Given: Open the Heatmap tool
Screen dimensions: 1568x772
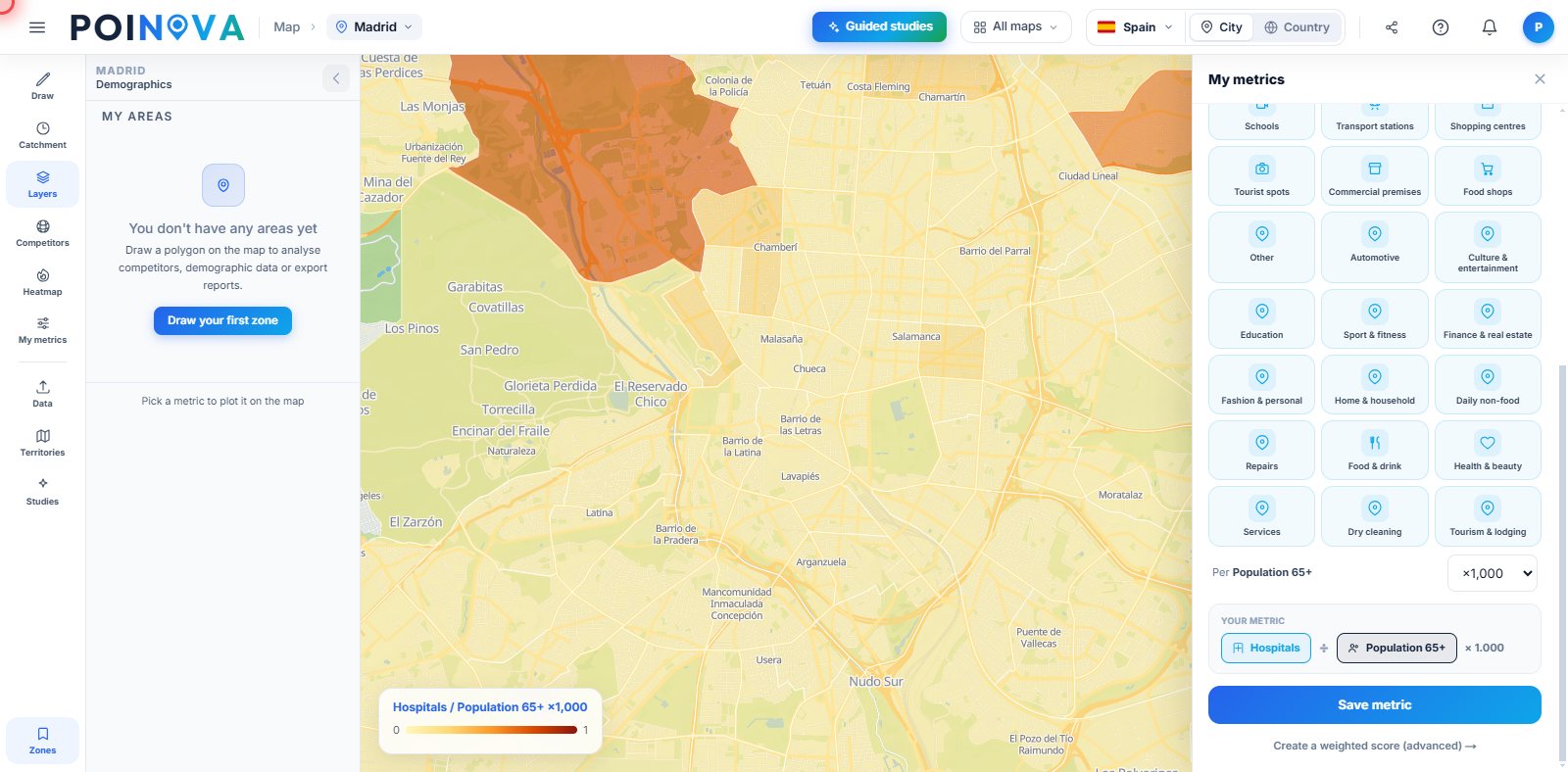Looking at the screenshot, I should (42, 282).
